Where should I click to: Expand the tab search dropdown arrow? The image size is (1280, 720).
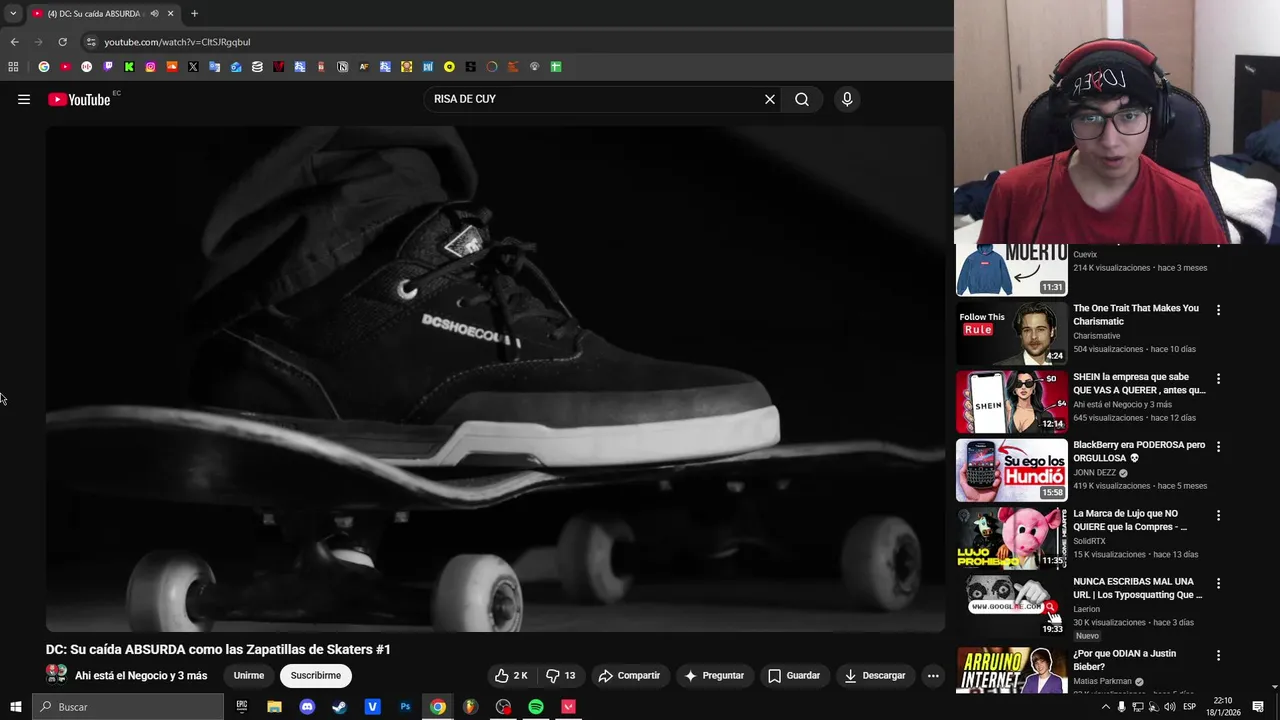[12, 14]
